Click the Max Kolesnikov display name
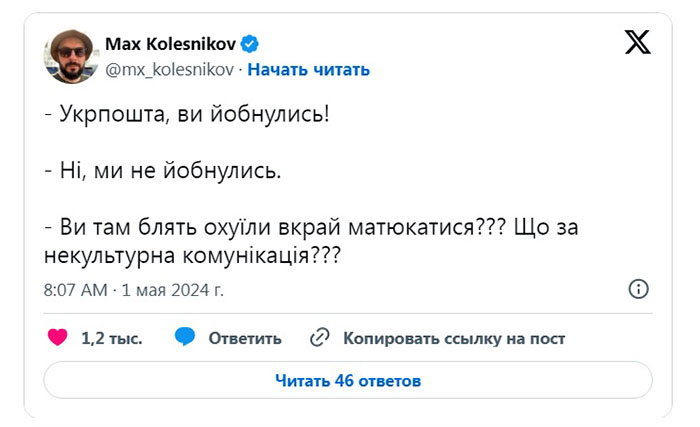Viewport: 700px width, 427px height. (169, 44)
